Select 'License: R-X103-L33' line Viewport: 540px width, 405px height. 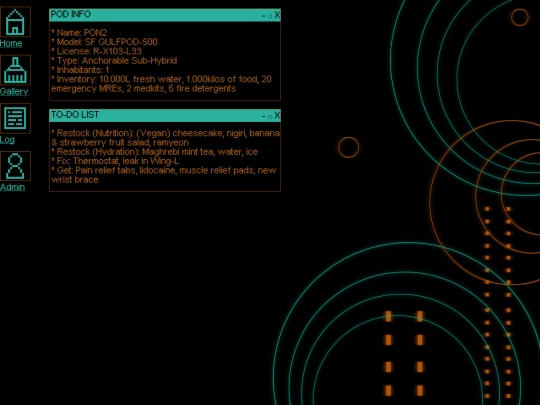click(x=96, y=51)
